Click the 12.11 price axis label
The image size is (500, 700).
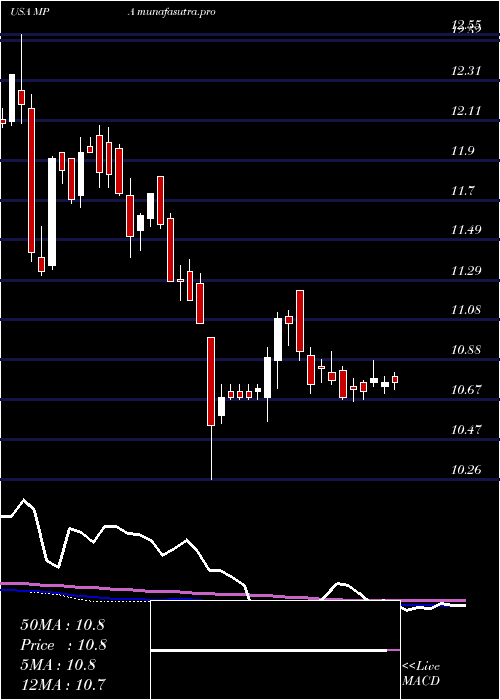[x=466, y=111]
